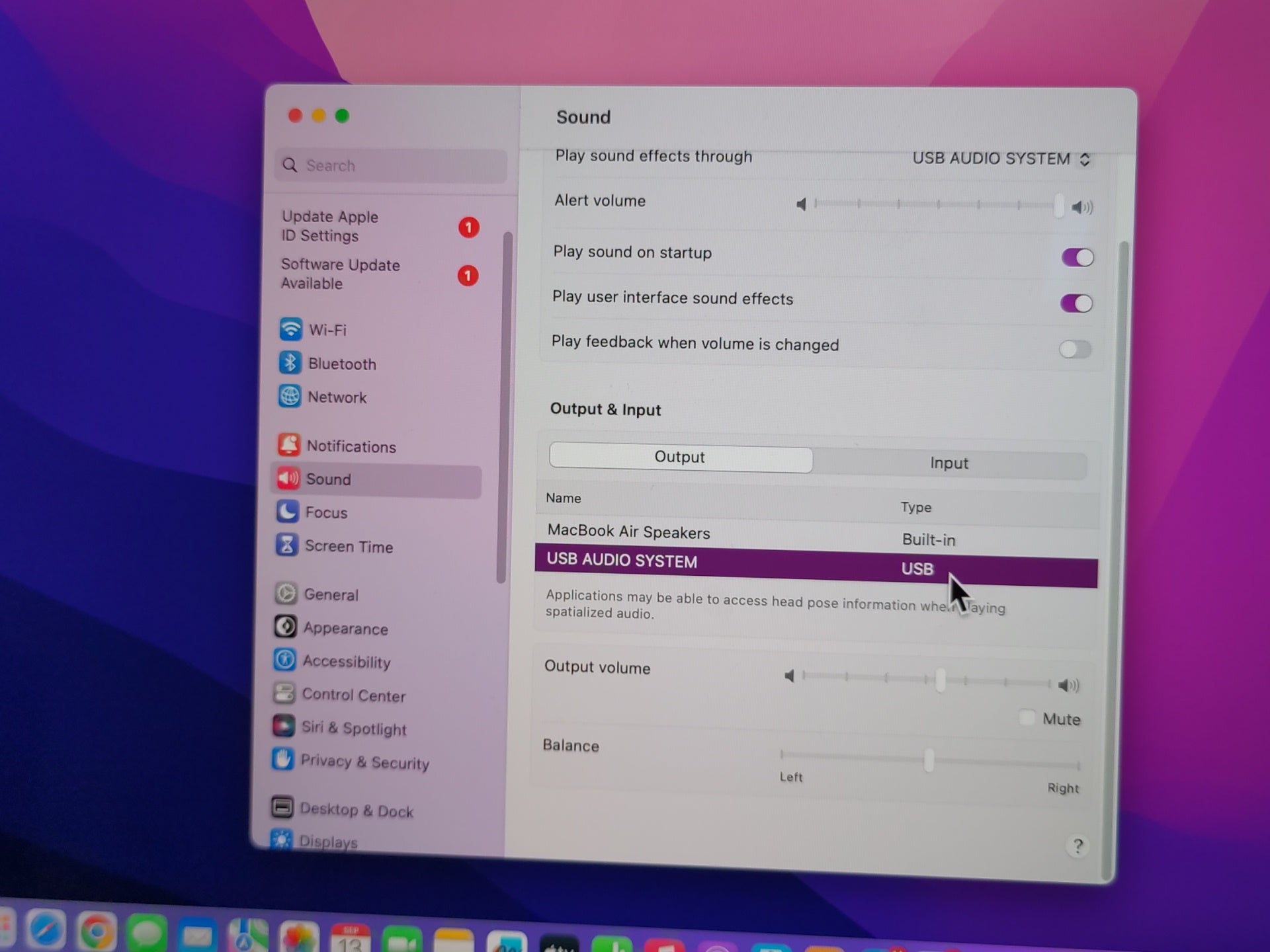Open Focus settings moon icon
The height and width of the screenshot is (952, 1270).
(287, 512)
